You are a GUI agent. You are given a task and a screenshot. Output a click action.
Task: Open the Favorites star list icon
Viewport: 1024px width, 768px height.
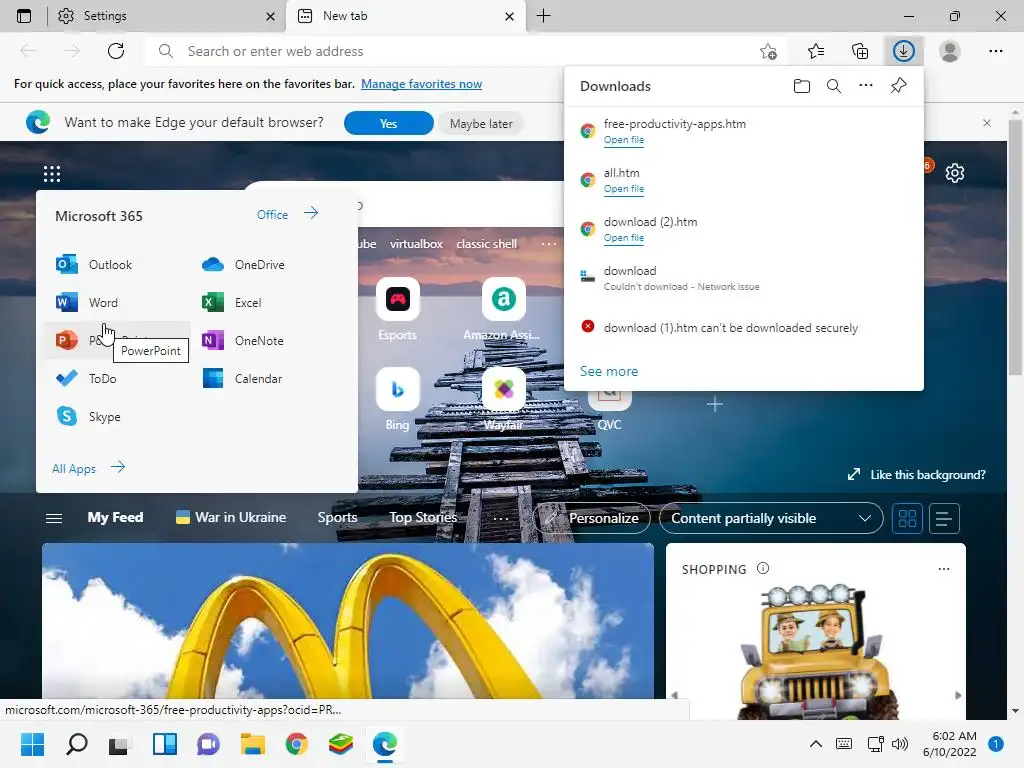pyautogui.click(x=816, y=51)
